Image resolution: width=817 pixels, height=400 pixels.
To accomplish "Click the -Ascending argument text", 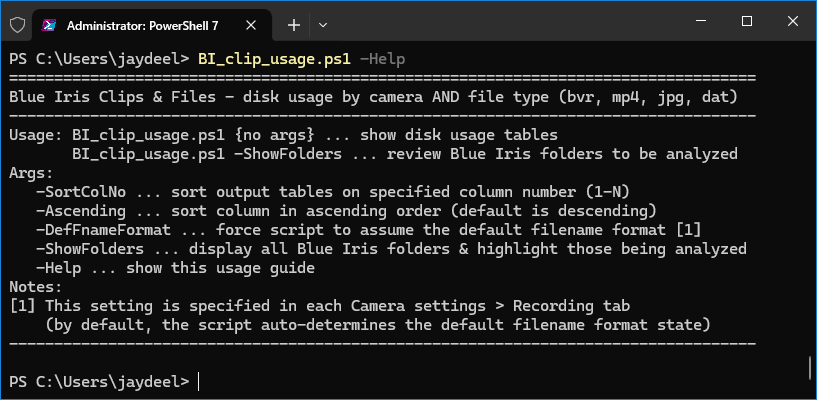I will [x=81, y=211].
